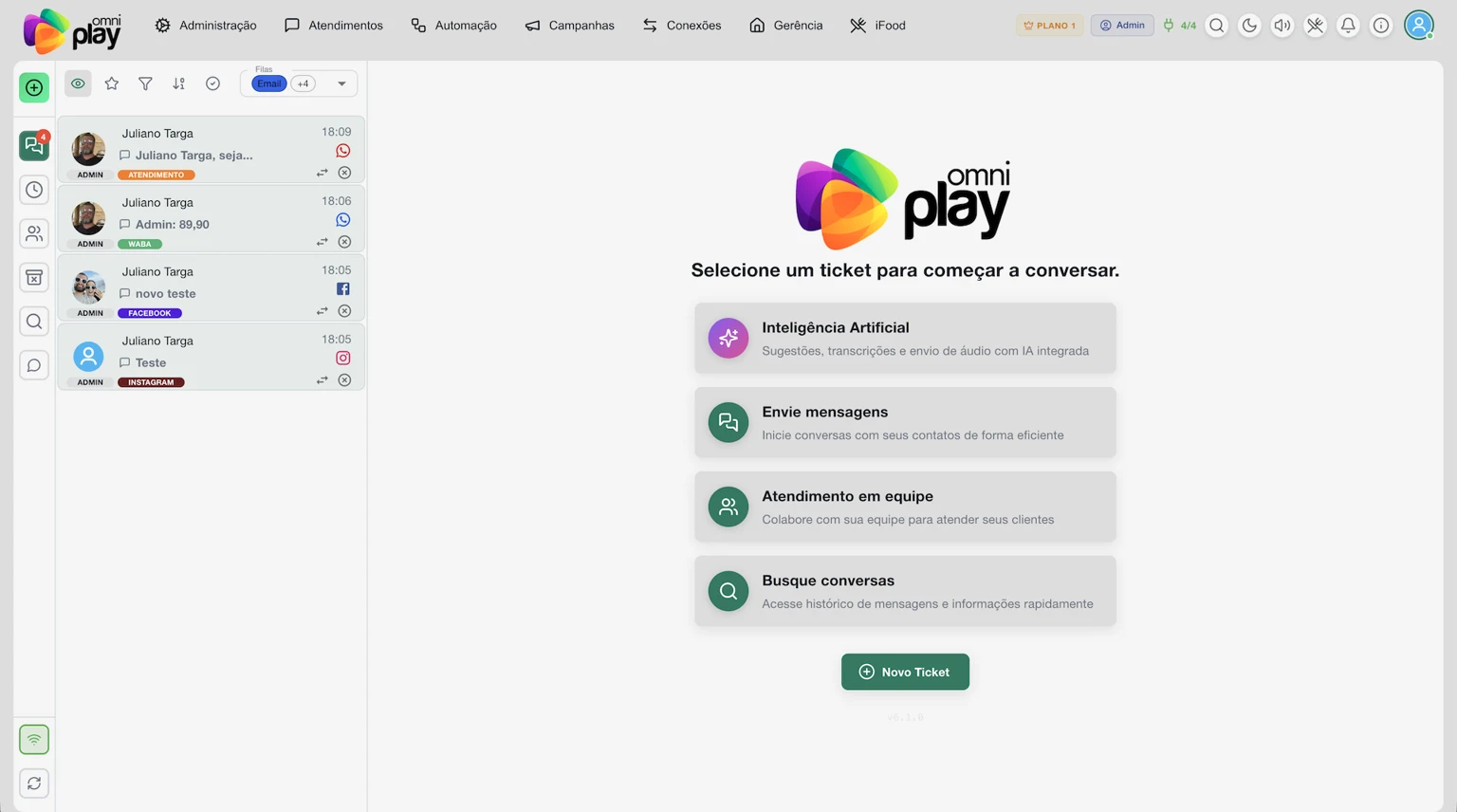Transfer the FACEBOOK ticket via arrows icon
This screenshot has height=812, width=1457.
pyautogui.click(x=323, y=311)
